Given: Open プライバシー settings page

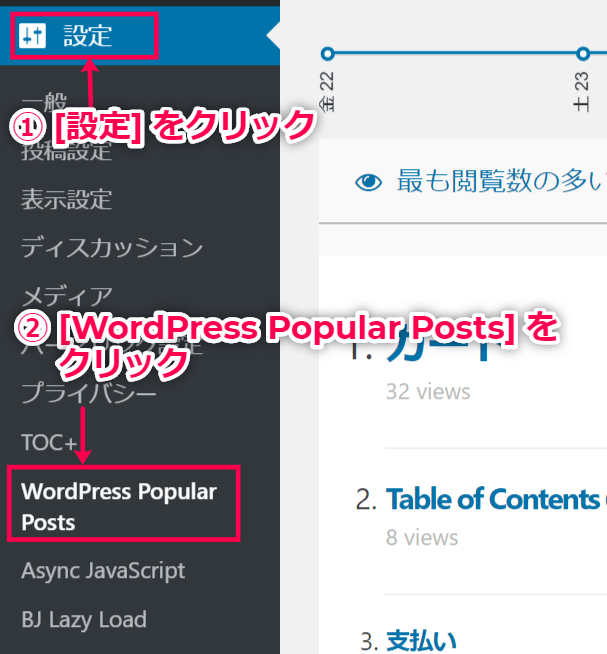Looking at the screenshot, I should (88, 393).
